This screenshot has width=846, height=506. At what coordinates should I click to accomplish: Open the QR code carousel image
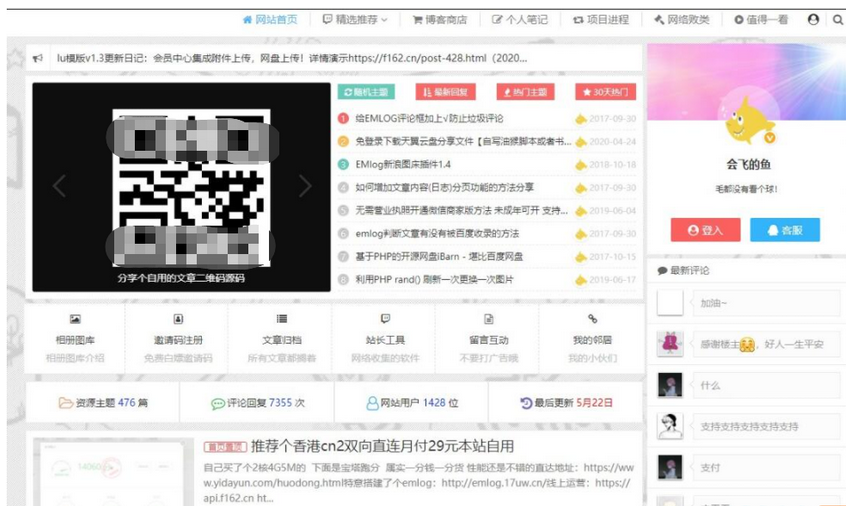point(191,188)
